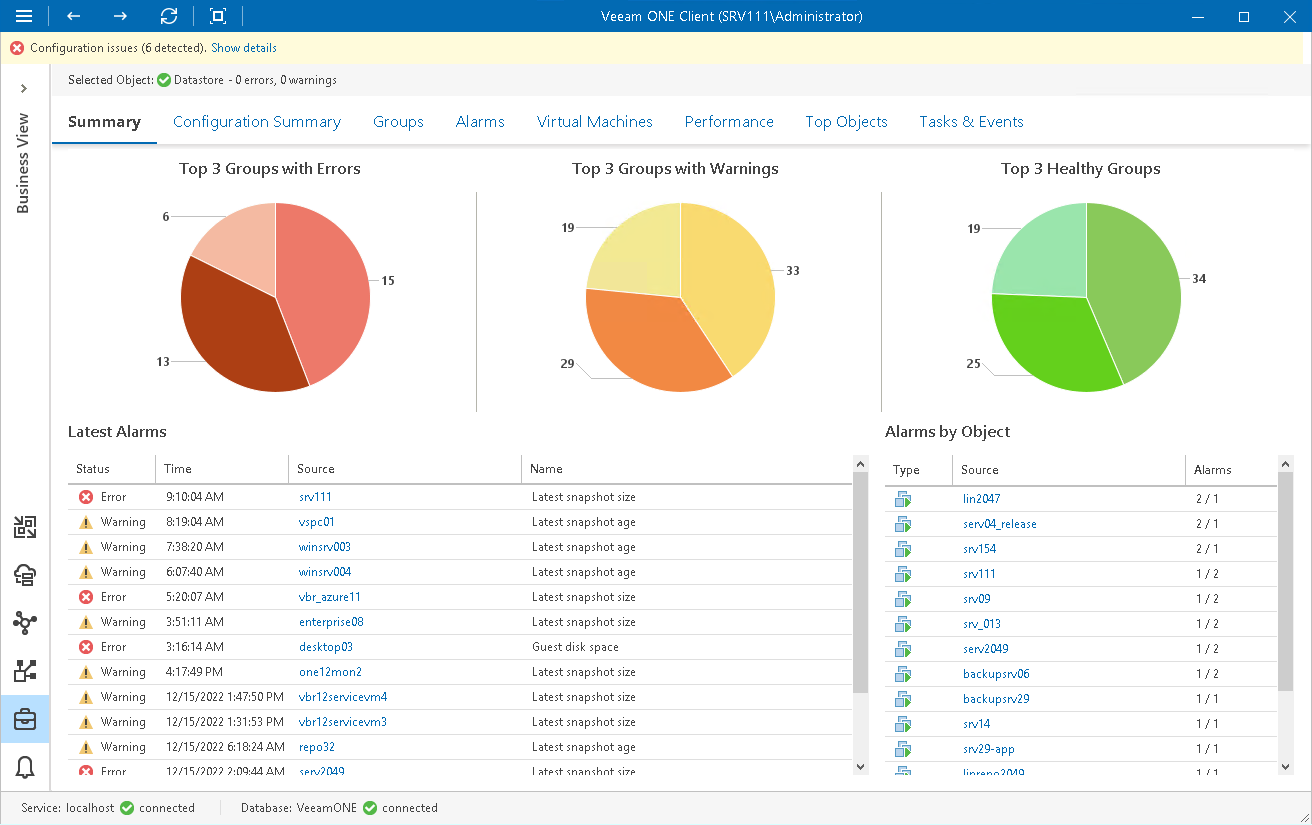
Task: Open source winsrv003 link
Action: coord(325,547)
